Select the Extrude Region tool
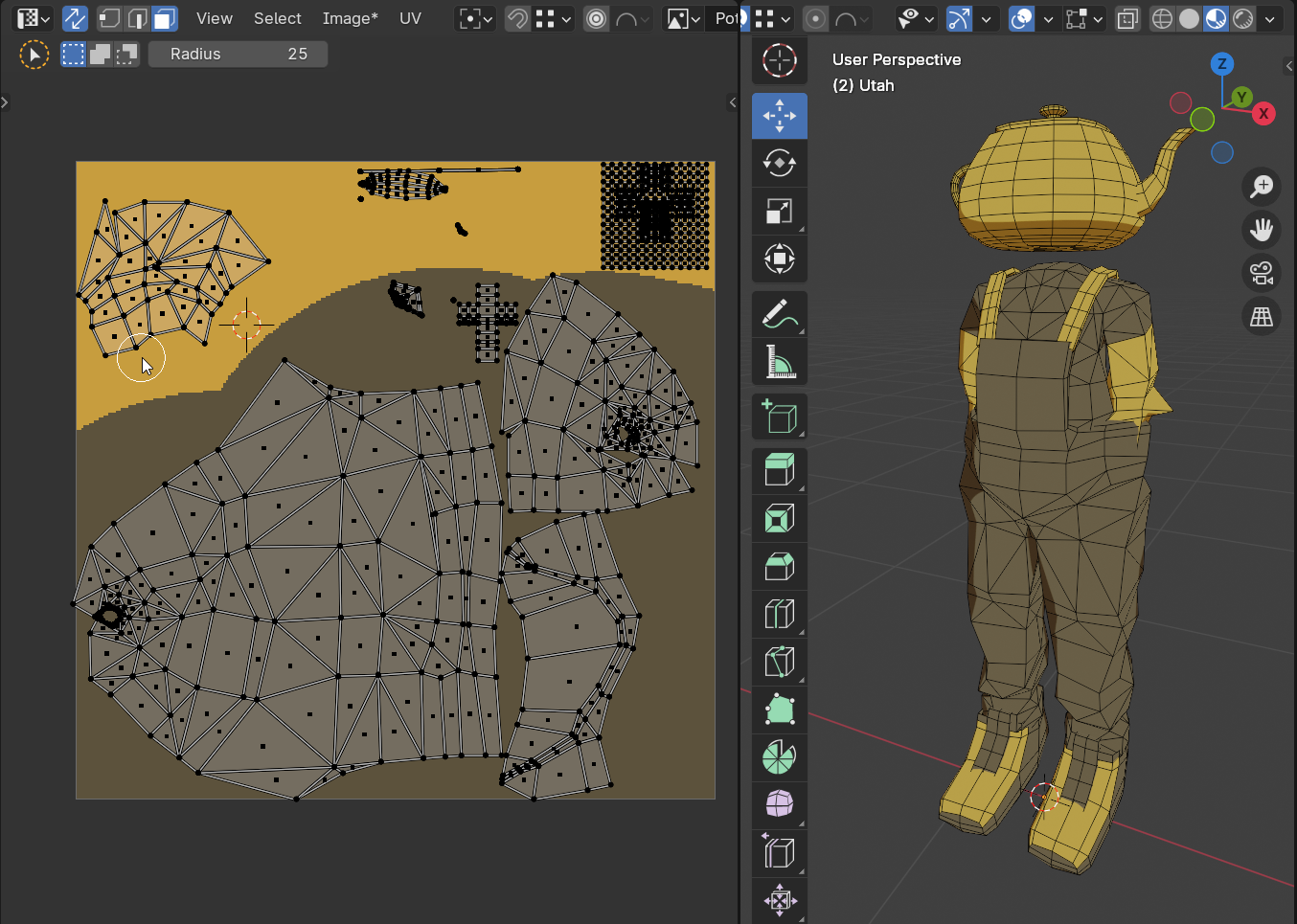 click(x=780, y=471)
